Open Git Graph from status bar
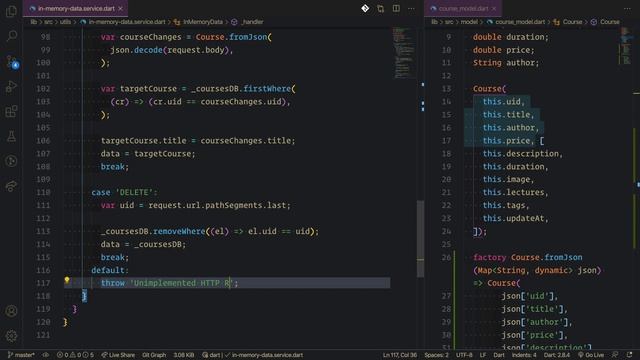Viewport: 640px width, 360px height. click(154, 355)
